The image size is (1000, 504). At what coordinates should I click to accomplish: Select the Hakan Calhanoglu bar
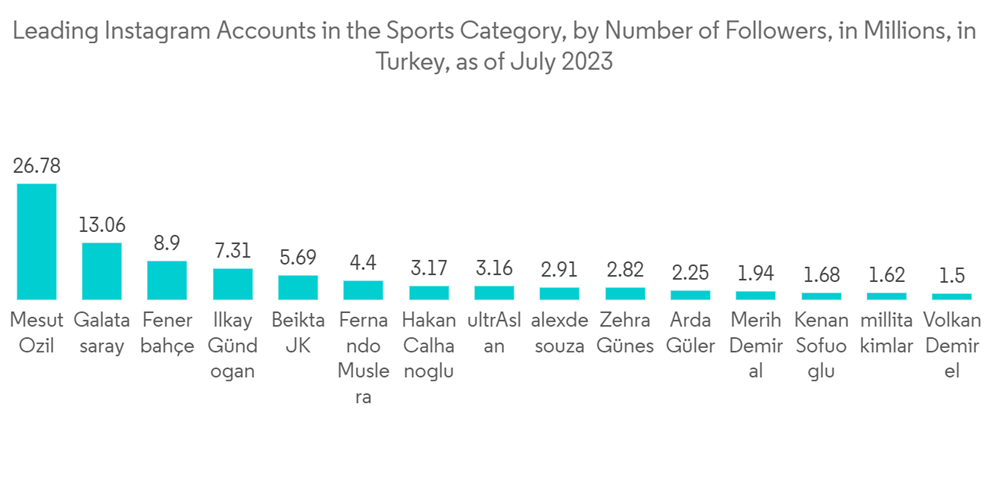point(429,293)
